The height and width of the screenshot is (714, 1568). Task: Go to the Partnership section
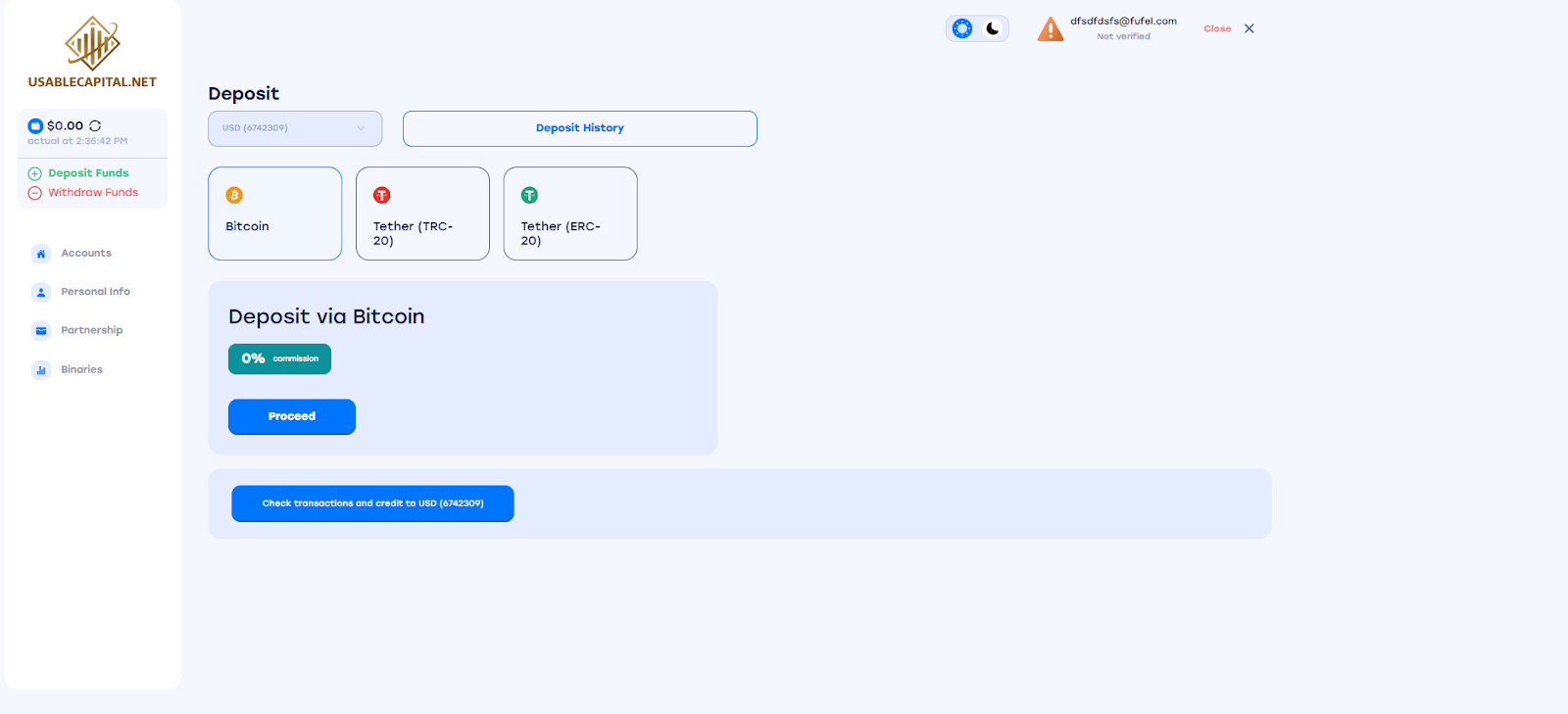point(91,330)
